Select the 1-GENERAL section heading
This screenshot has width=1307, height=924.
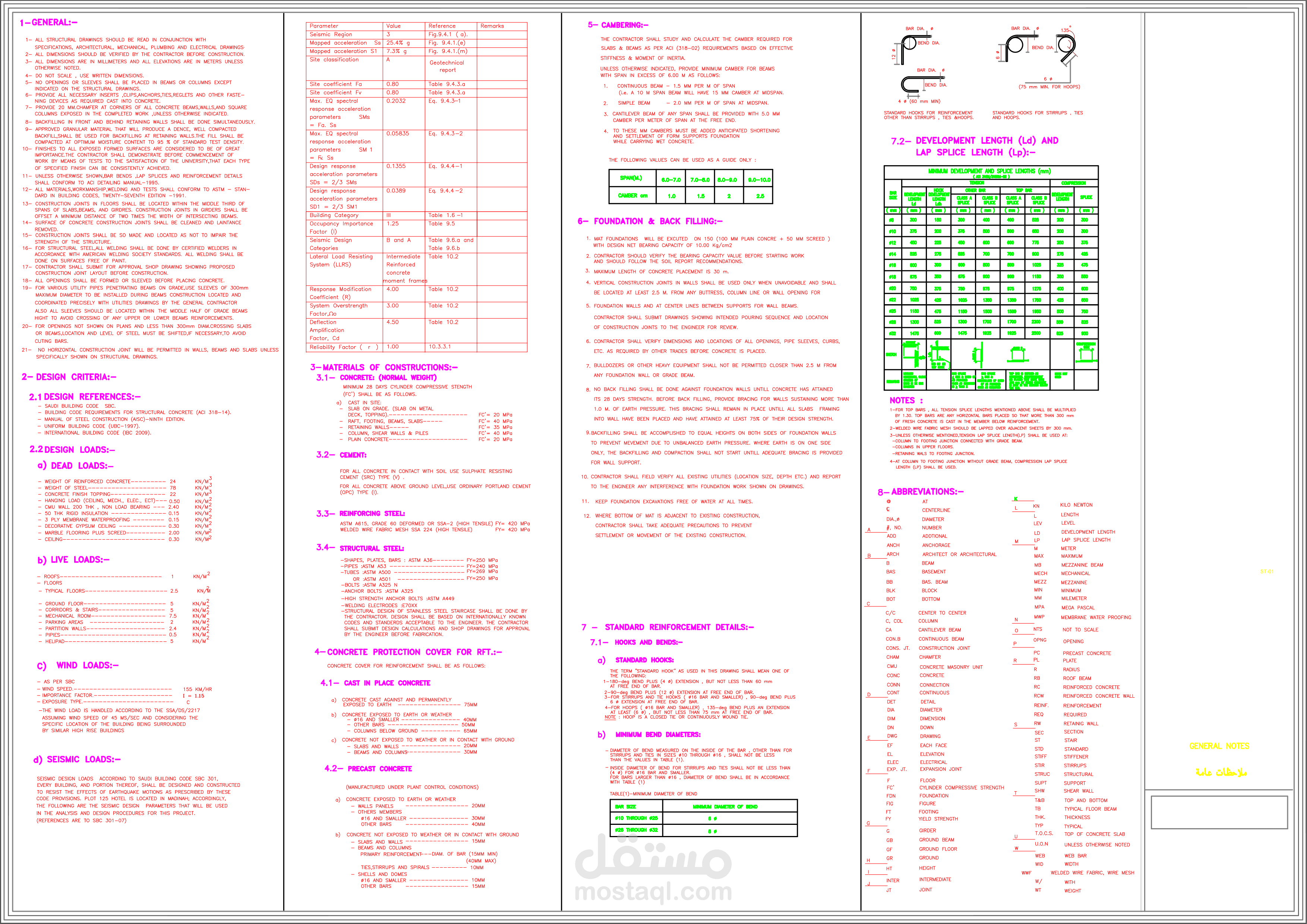click(x=48, y=23)
